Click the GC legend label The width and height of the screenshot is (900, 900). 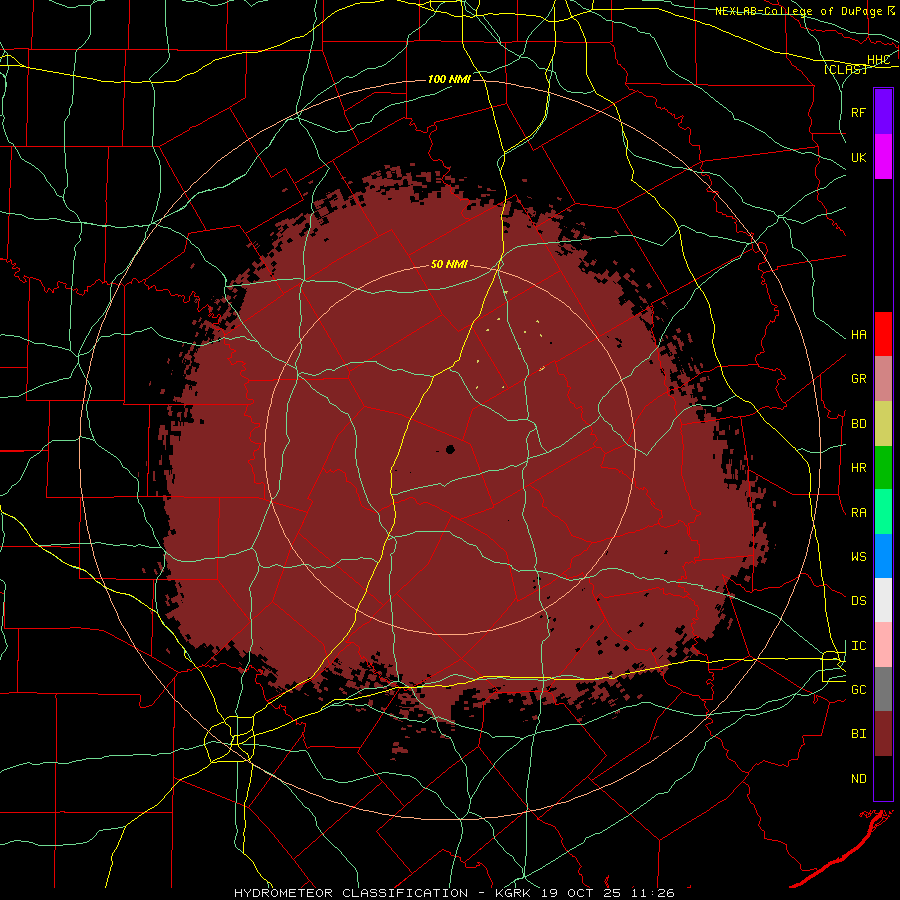point(859,690)
